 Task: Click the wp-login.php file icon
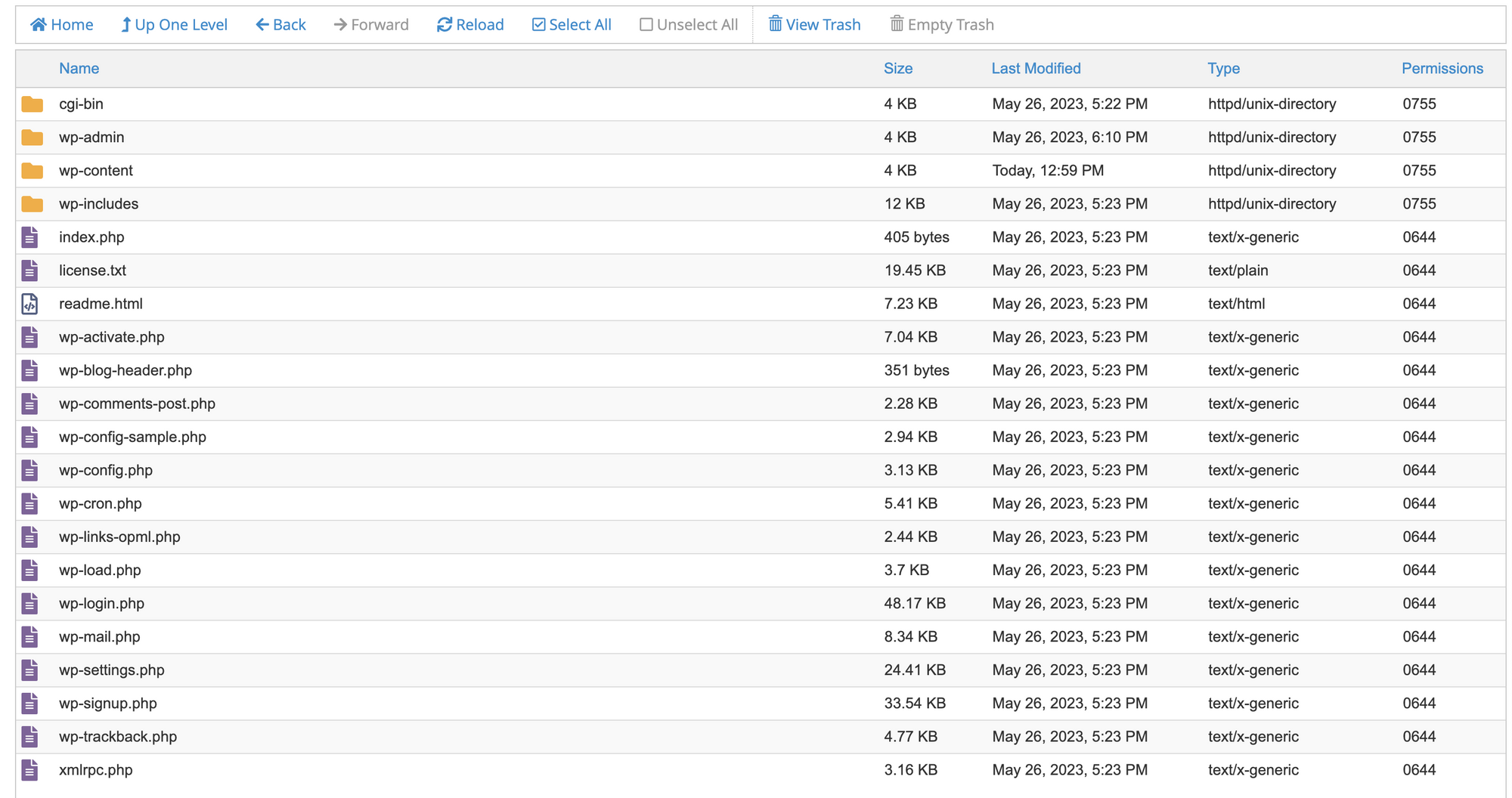coord(29,603)
